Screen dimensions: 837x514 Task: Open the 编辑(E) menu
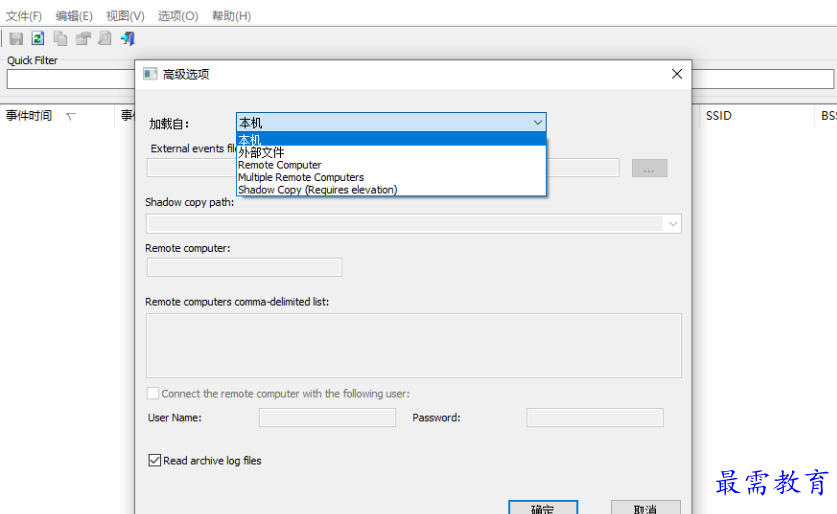74,16
